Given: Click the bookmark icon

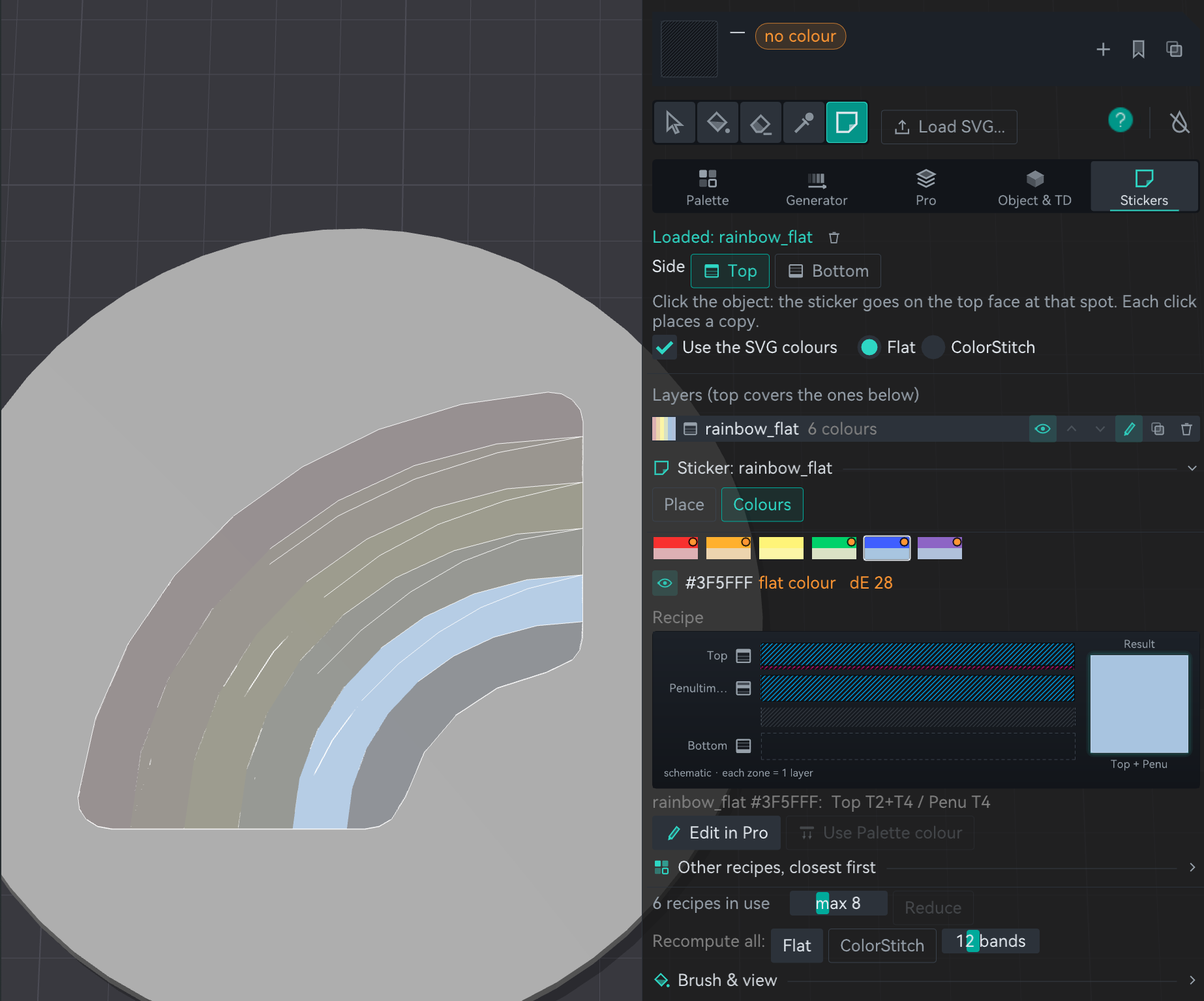Looking at the screenshot, I should pyautogui.click(x=1138, y=50).
